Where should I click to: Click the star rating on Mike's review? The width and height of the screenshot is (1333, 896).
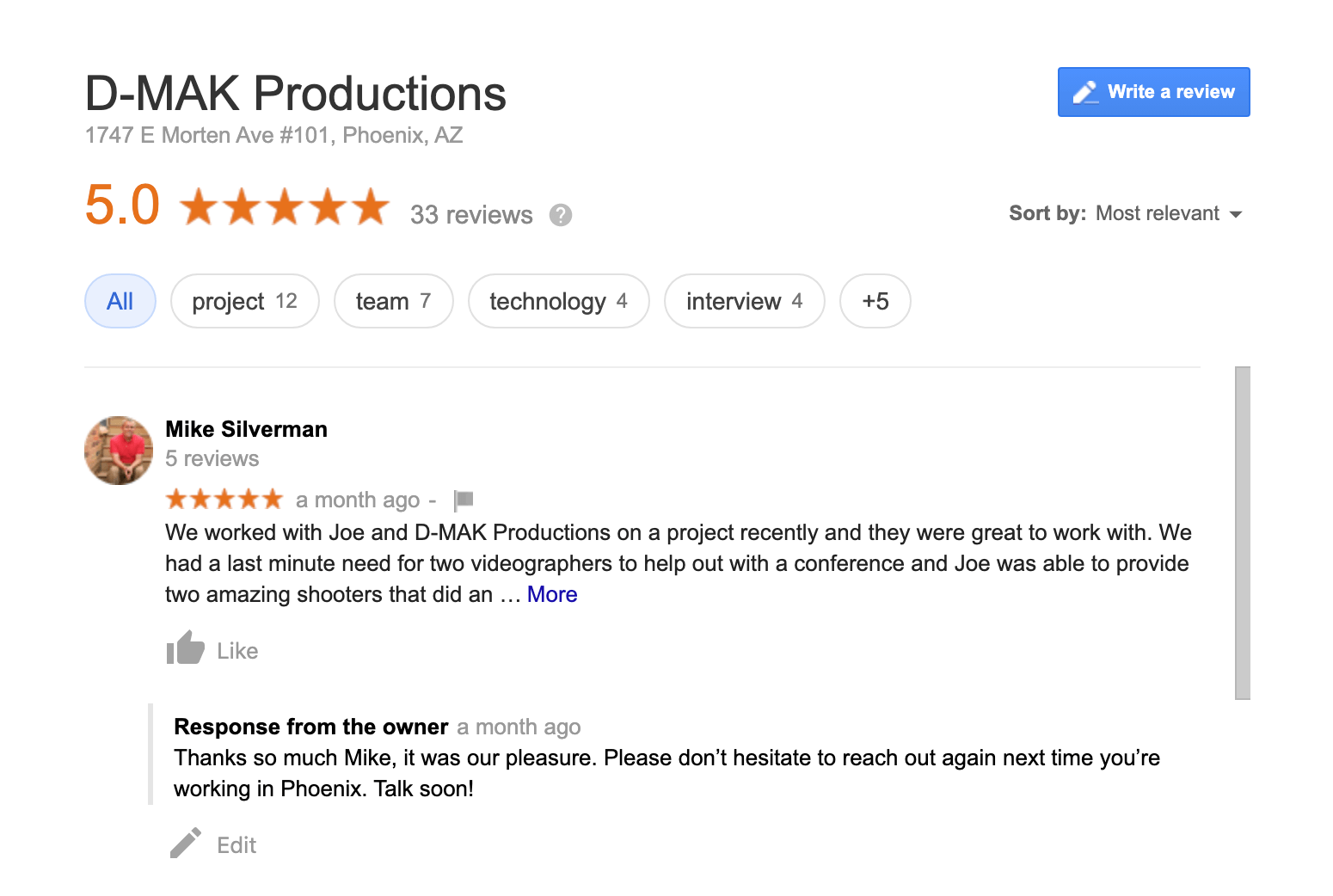coord(224,499)
